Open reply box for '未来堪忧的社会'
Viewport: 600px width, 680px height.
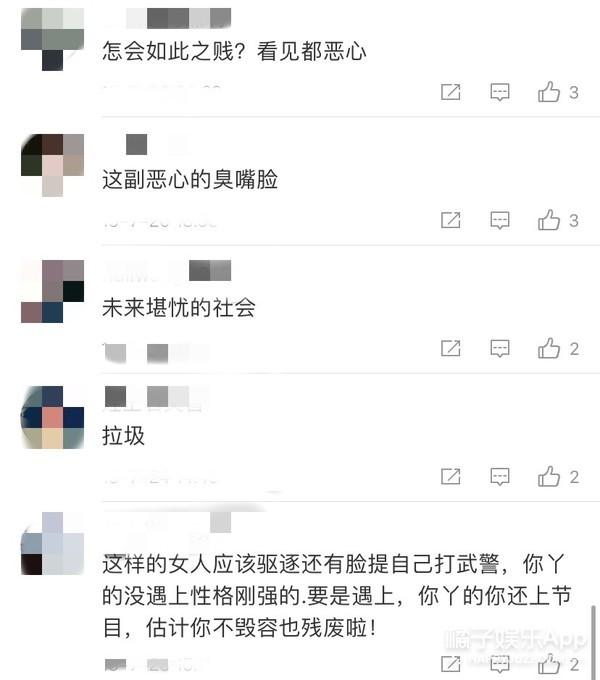(499, 348)
